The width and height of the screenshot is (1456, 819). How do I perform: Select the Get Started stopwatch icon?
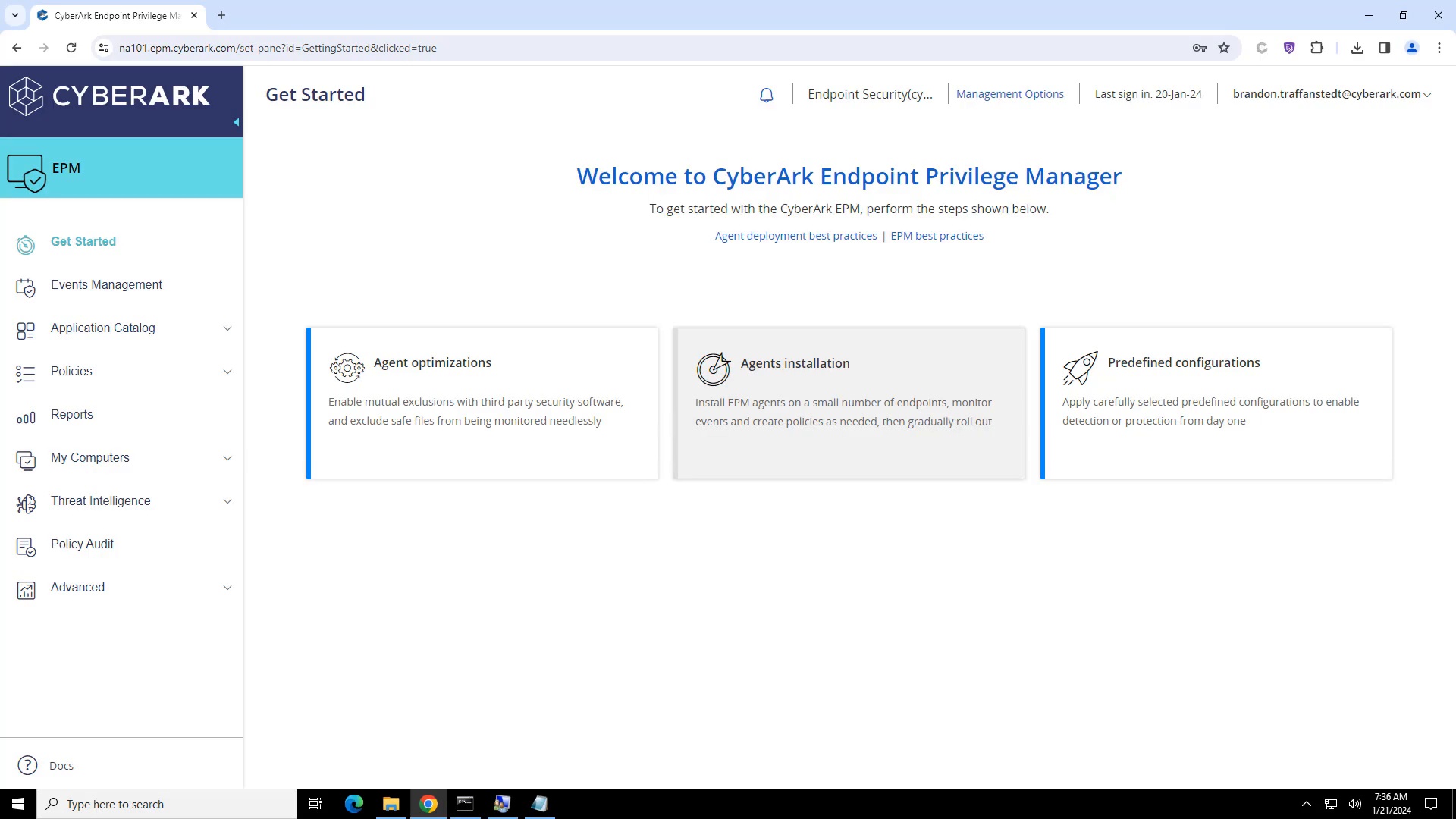pos(25,244)
